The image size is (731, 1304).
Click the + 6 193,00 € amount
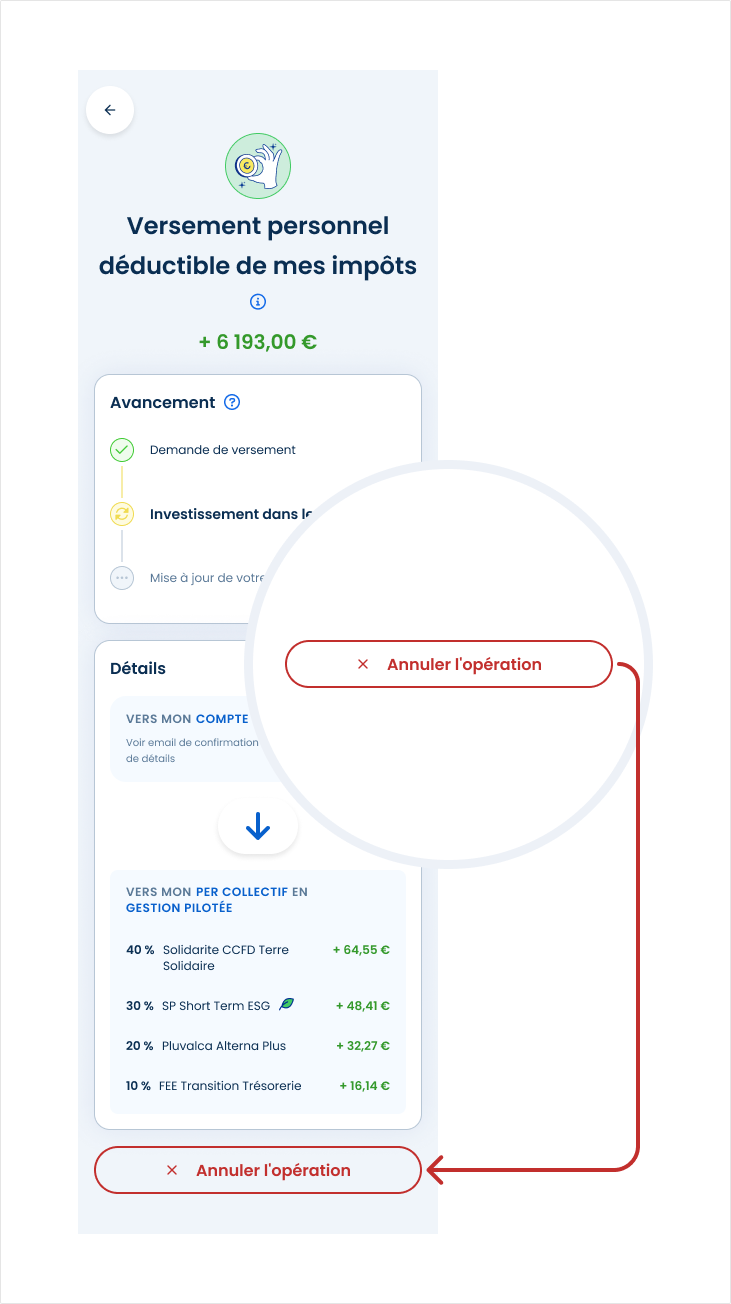coord(258,342)
